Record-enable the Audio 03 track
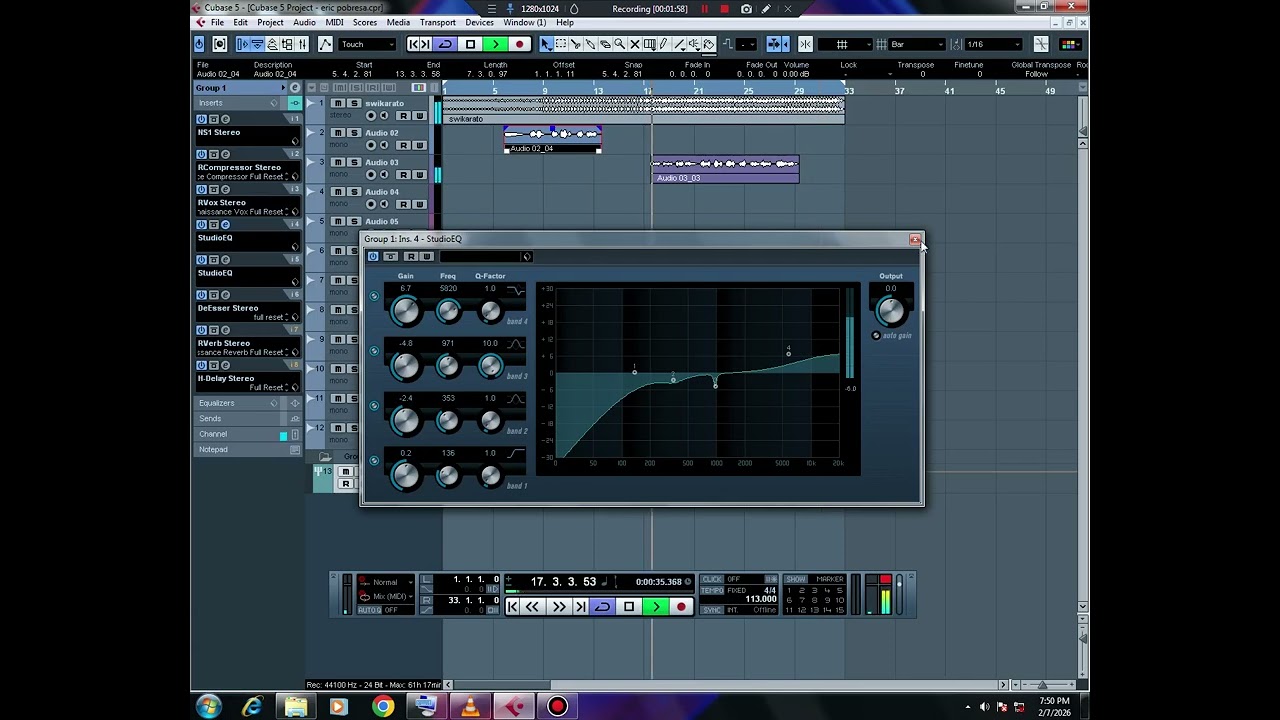The width and height of the screenshot is (1280, 720). pos(371,175)
